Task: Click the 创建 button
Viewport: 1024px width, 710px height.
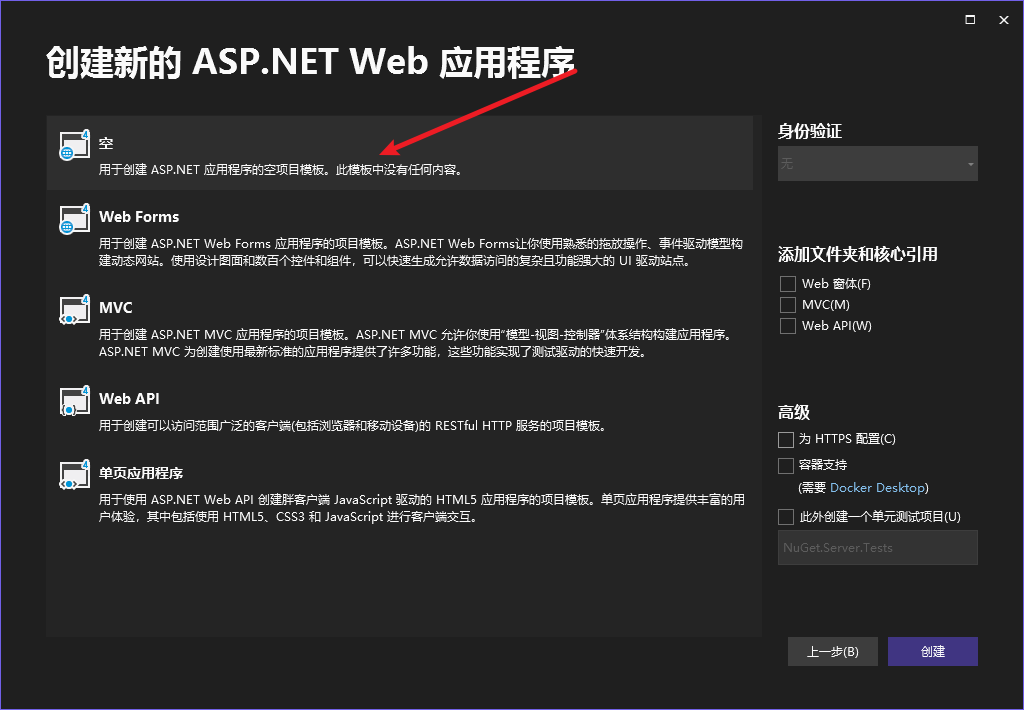Action: pyautogui.click(x=933, y=652)
